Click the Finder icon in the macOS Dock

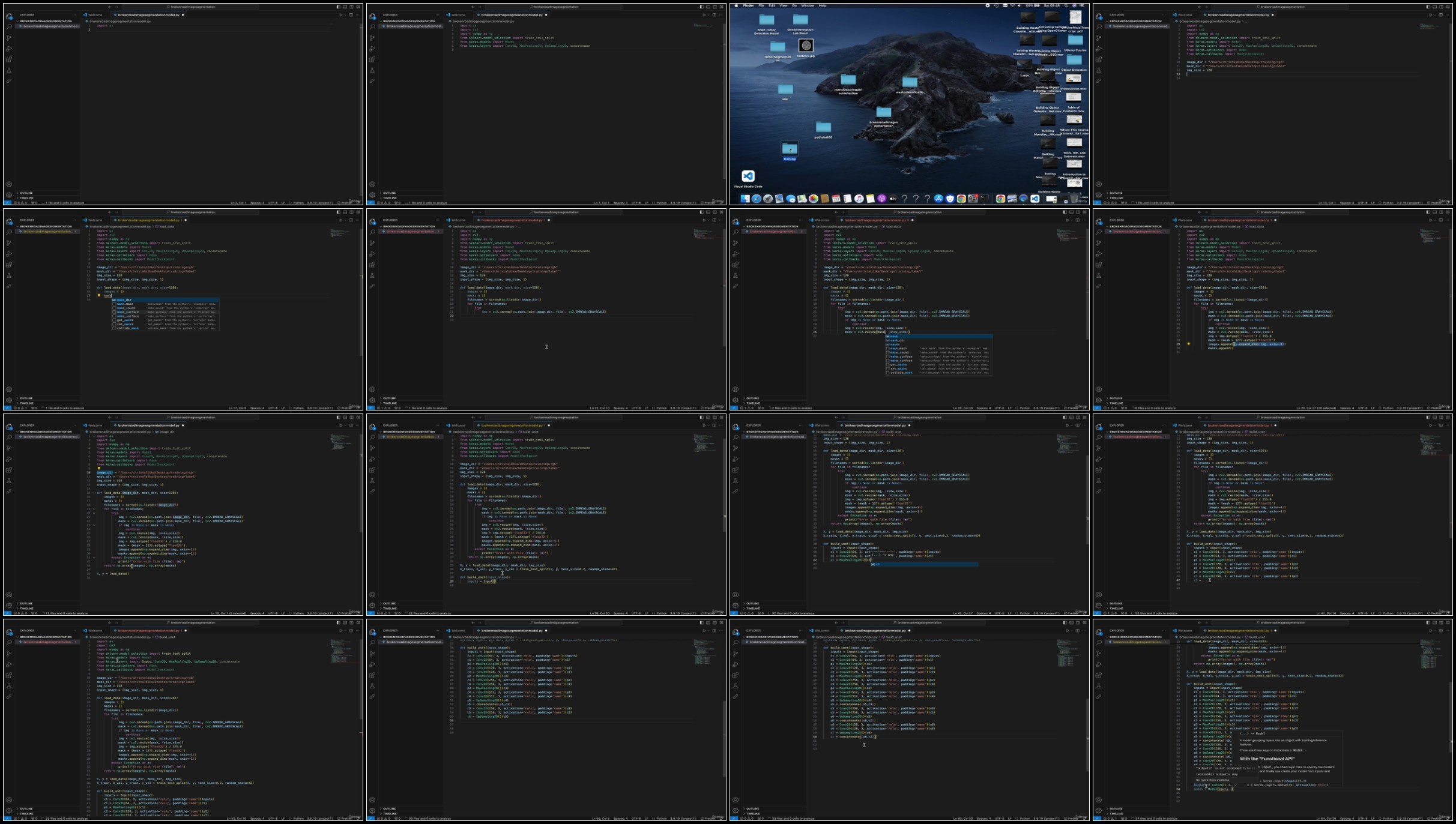click(745, 199)
